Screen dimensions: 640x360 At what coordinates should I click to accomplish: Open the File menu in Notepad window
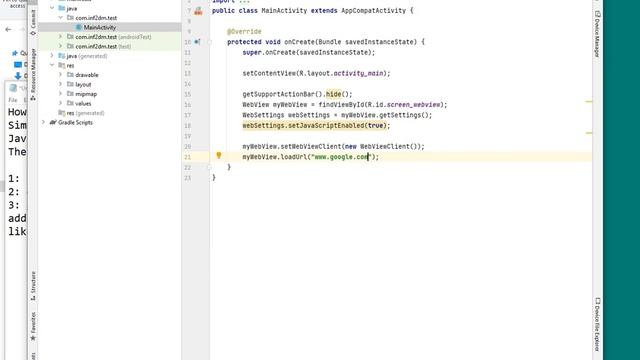pos(13,100)
